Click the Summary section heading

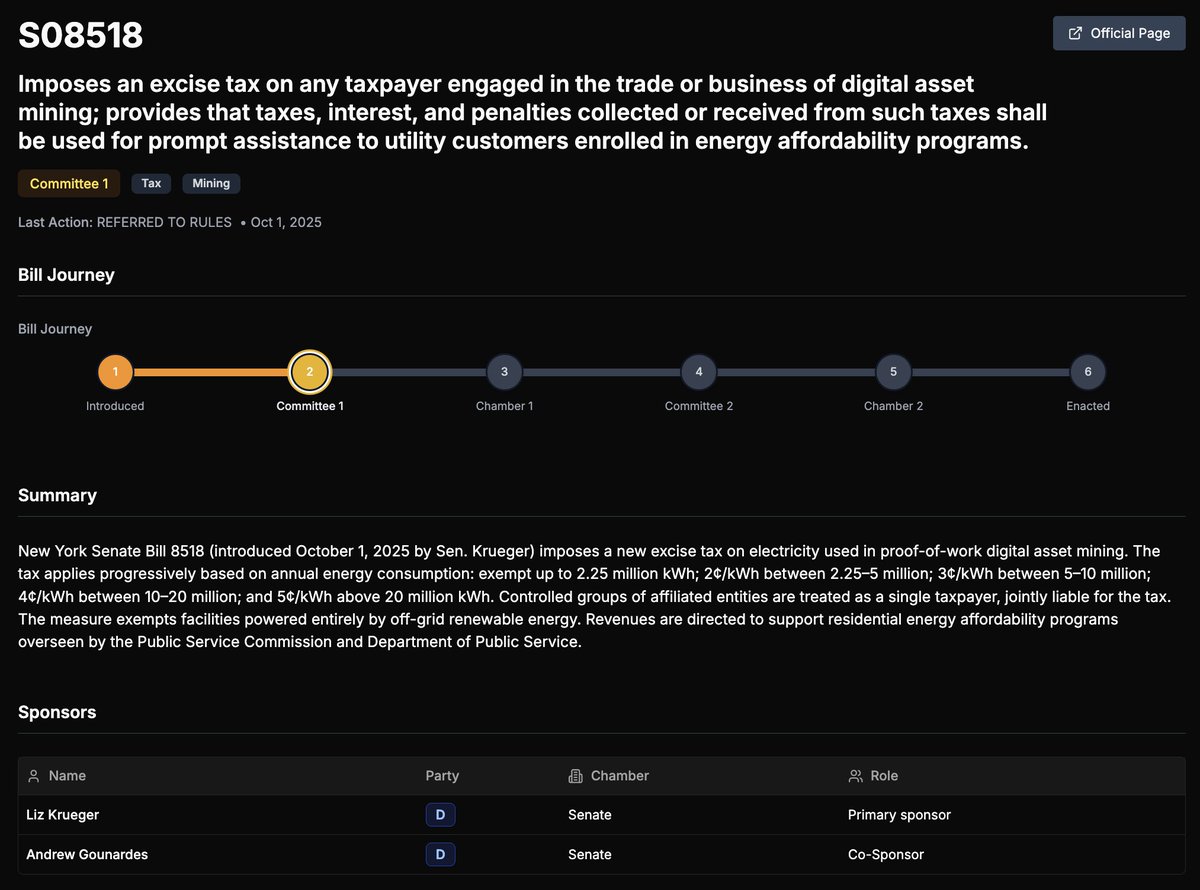click(57, 495)
